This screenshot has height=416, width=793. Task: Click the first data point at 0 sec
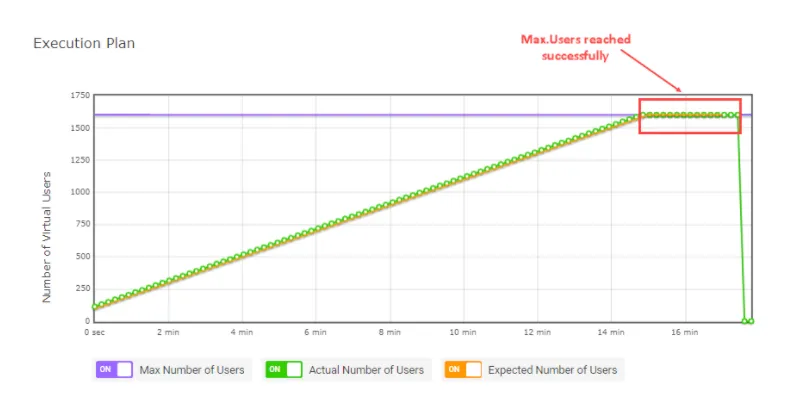coord(95,306)
